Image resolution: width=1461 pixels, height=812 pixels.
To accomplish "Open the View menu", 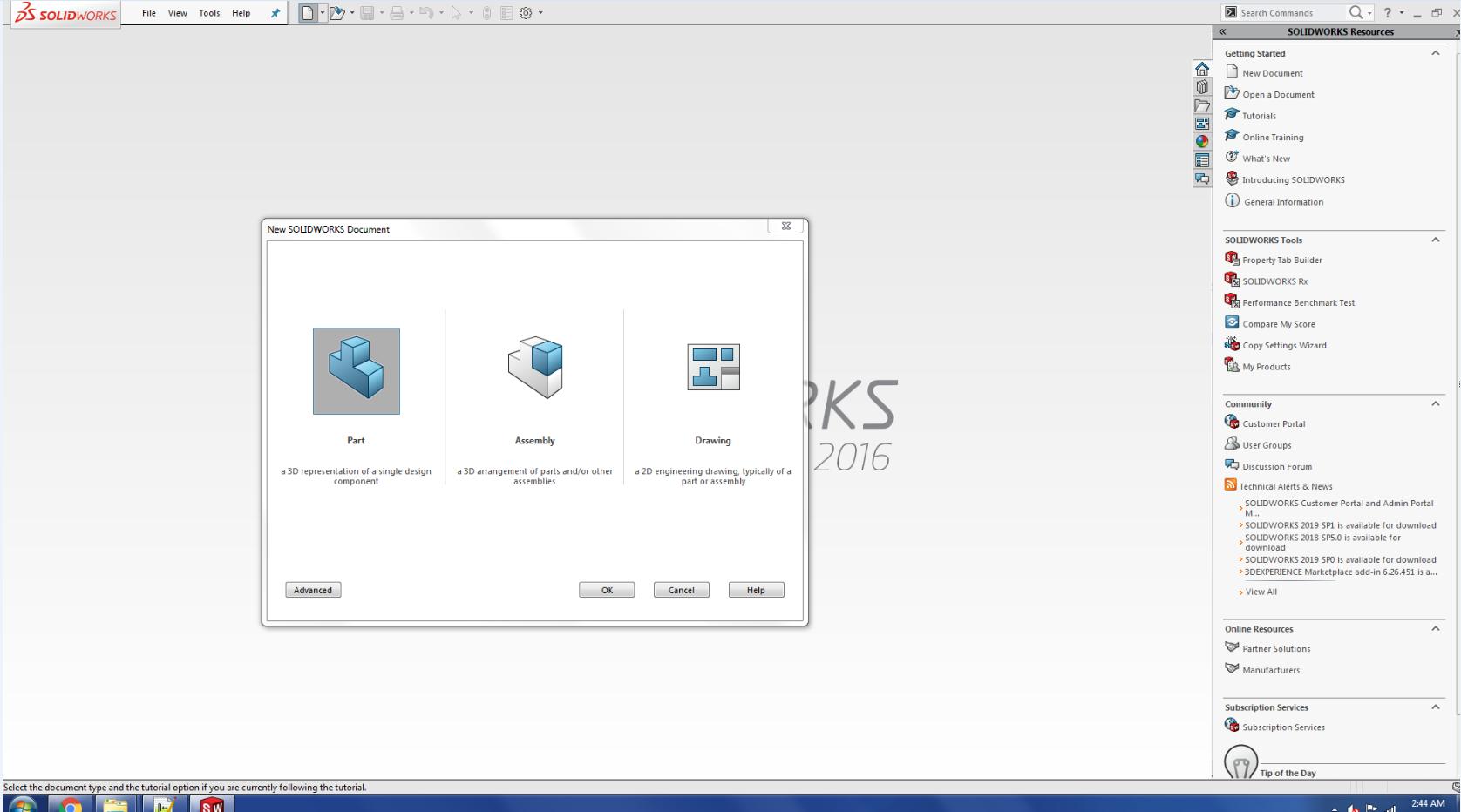I will pyautogui.click(x=178, y=13).
